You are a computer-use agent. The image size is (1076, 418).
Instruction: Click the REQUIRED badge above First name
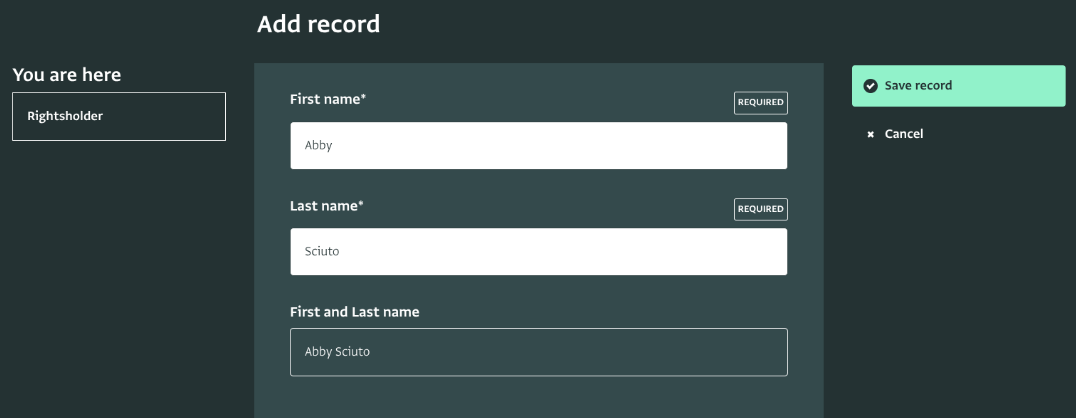(x=760, y=103)
